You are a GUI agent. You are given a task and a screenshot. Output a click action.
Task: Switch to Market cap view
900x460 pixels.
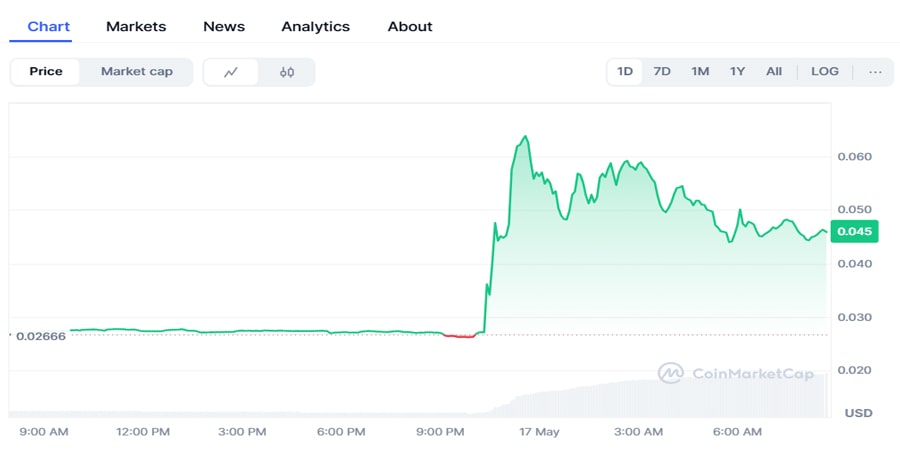[137, 72]
